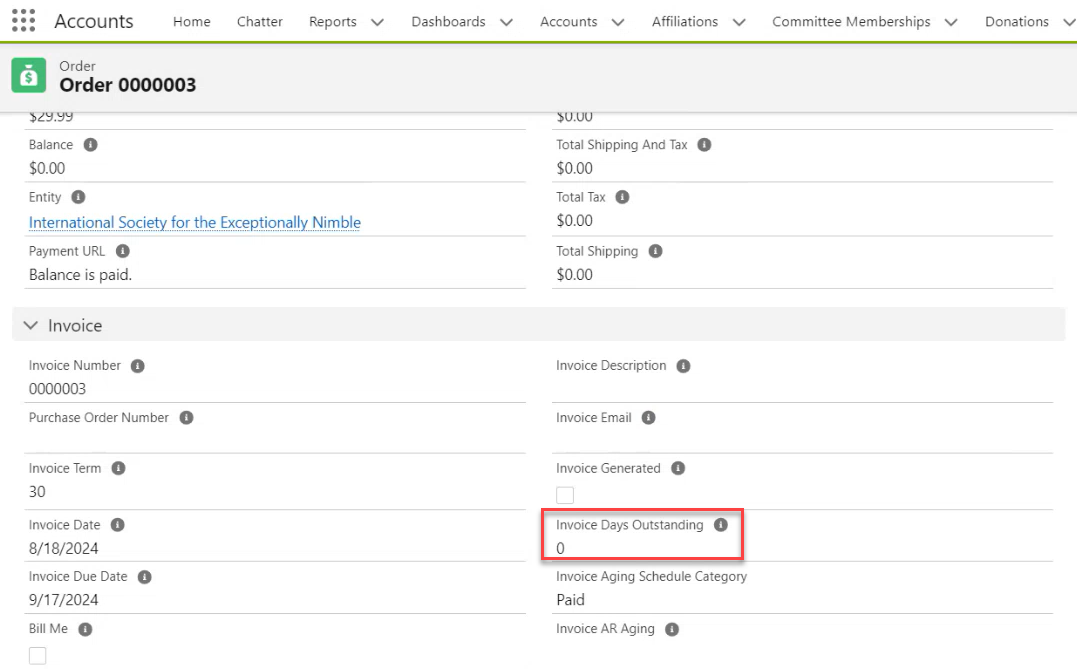Check the Bill Me checkbox
1077x669 pixels.
(x=38, y=656)
